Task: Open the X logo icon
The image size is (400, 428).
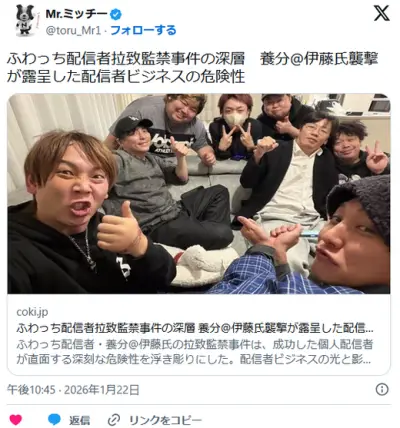Action: (381, 14)
